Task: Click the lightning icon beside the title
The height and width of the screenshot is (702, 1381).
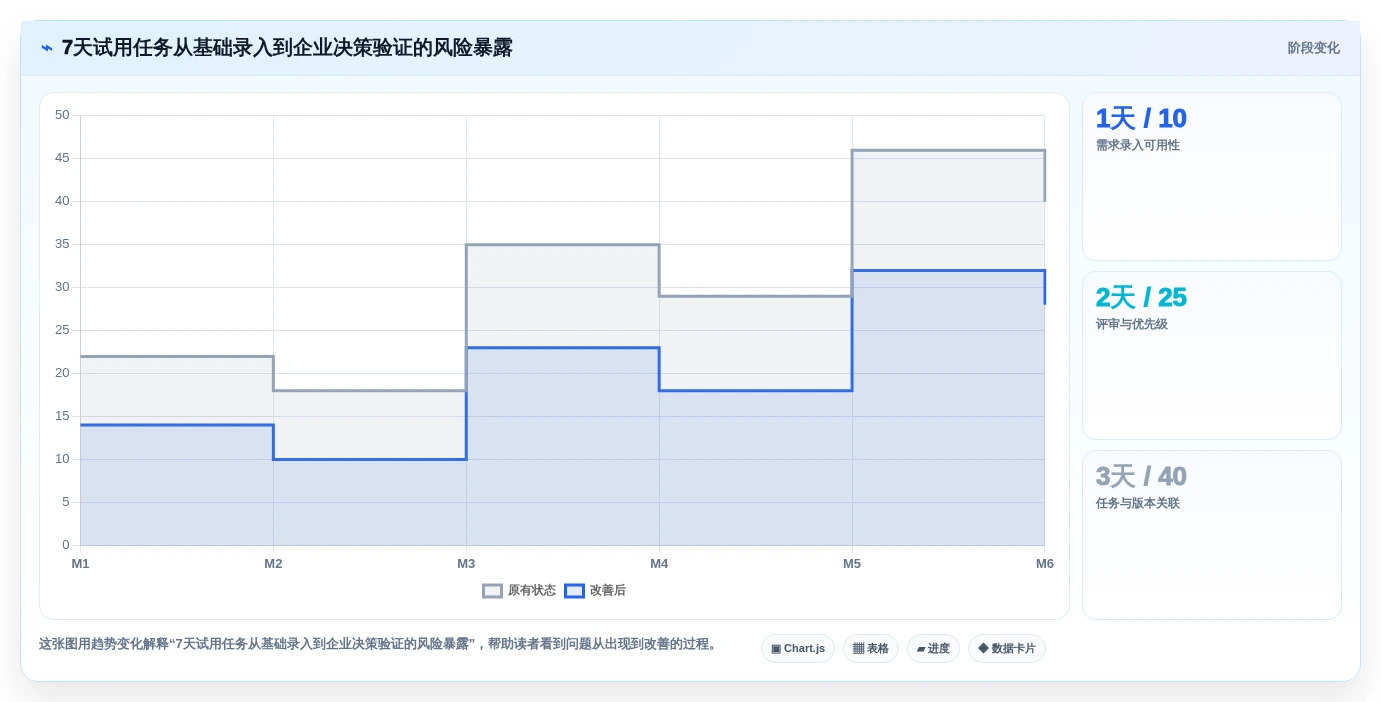Action: (47, 48)
